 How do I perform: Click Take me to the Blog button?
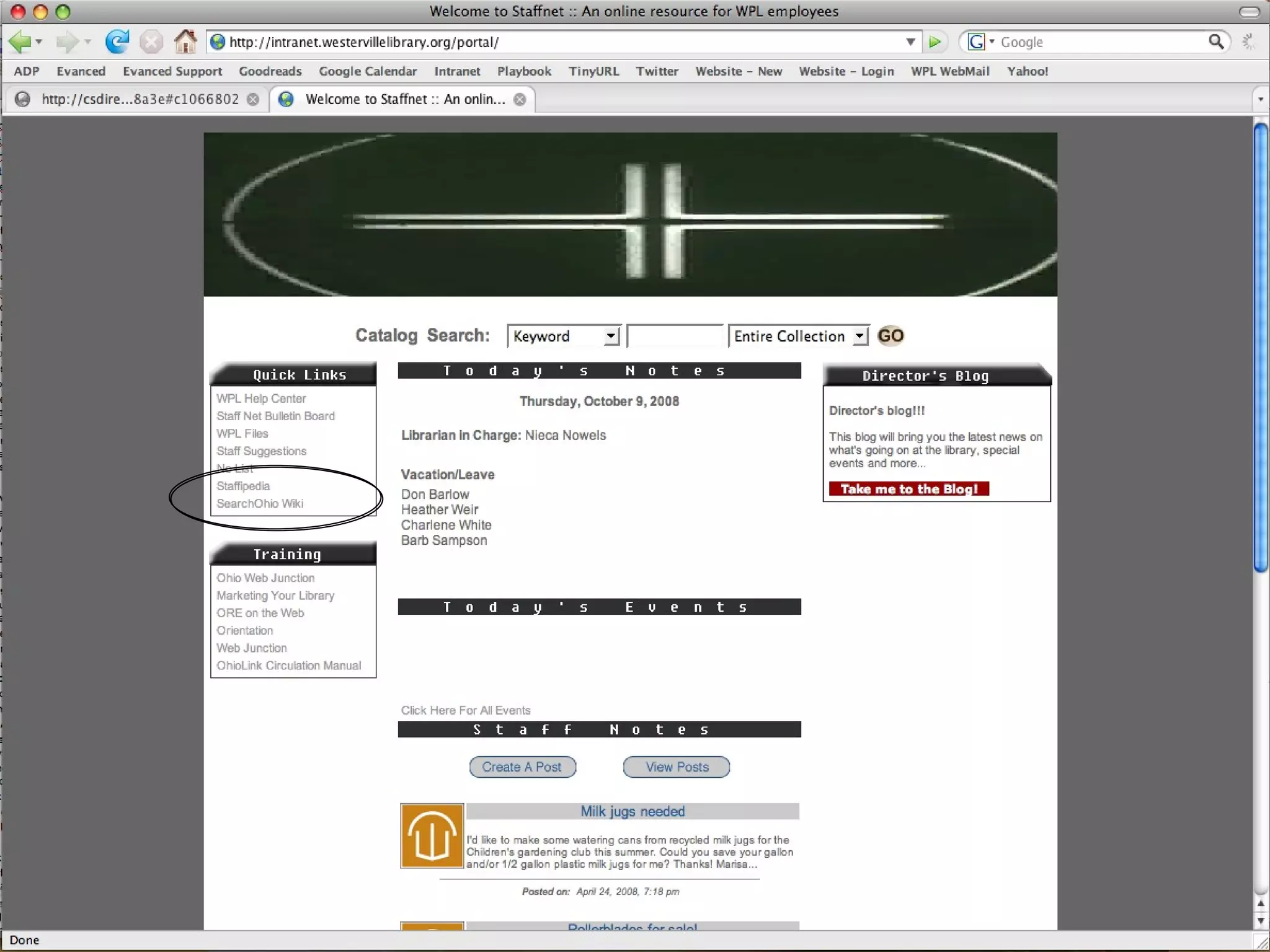point(908,489)
